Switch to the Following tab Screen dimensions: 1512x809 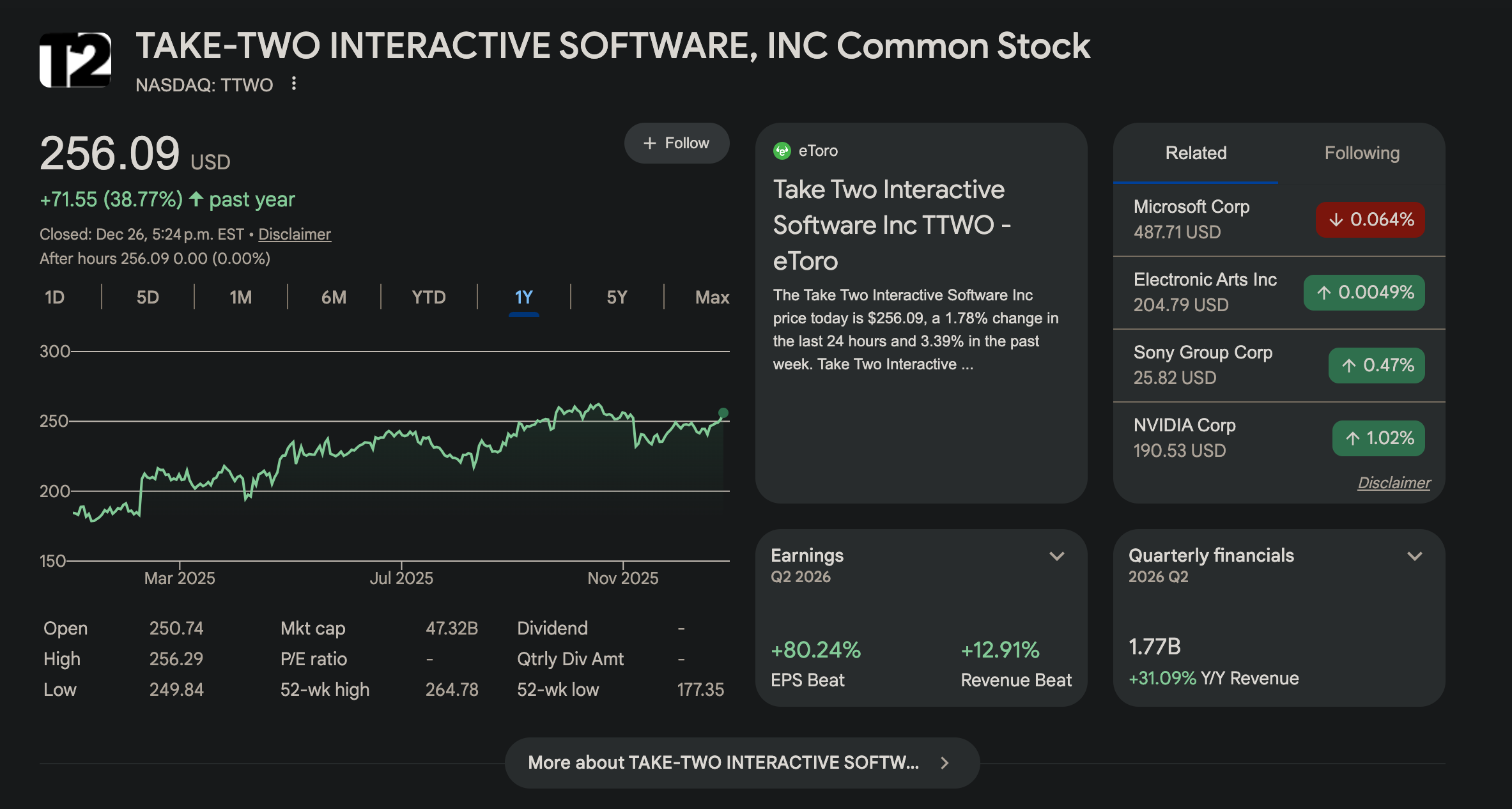coord(1361,153)
